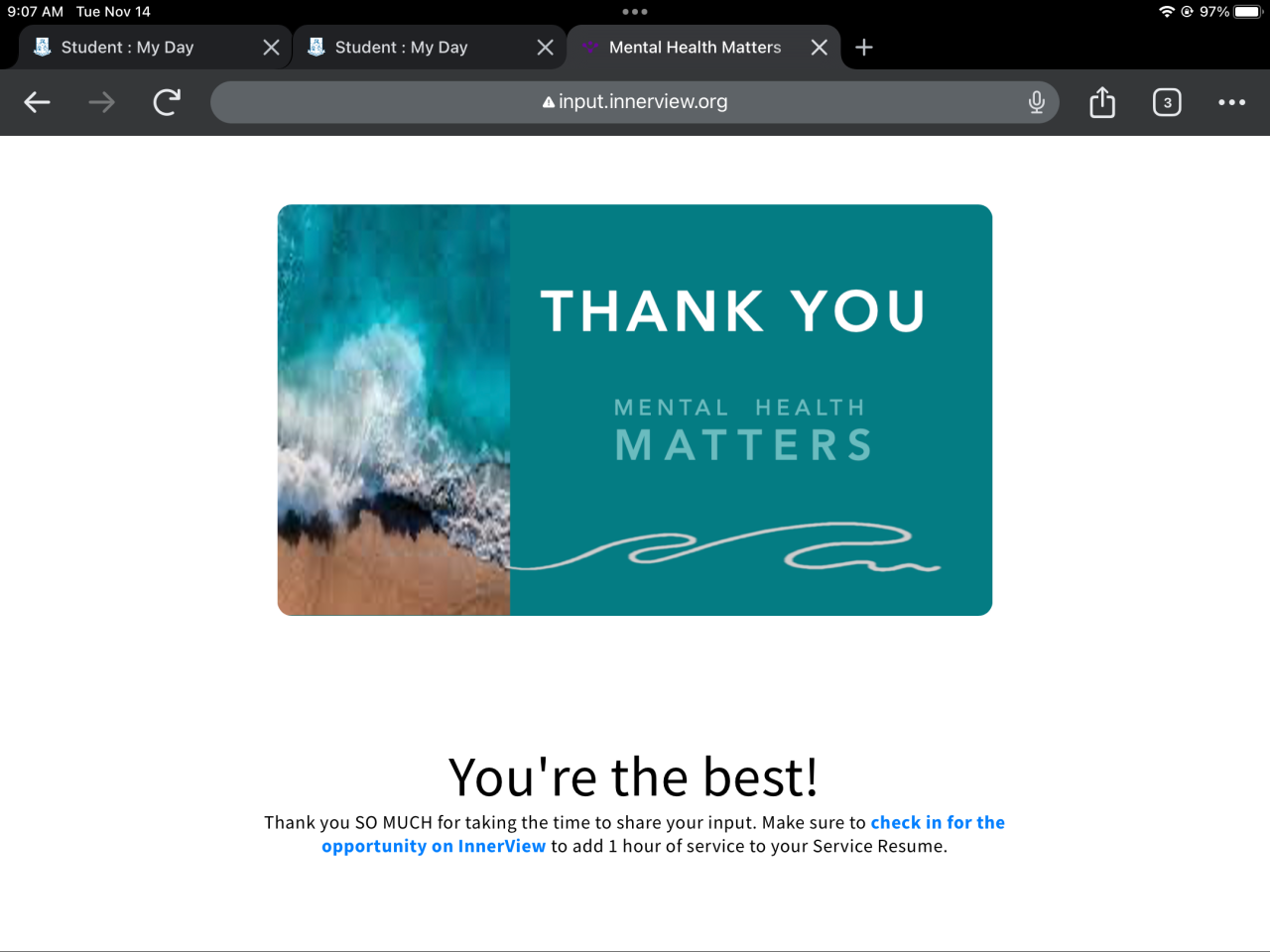Tap the battery indicator at 97%
Image resolution: width=1270 pixels, height=952 pixels.
(x=1247, y=12)
